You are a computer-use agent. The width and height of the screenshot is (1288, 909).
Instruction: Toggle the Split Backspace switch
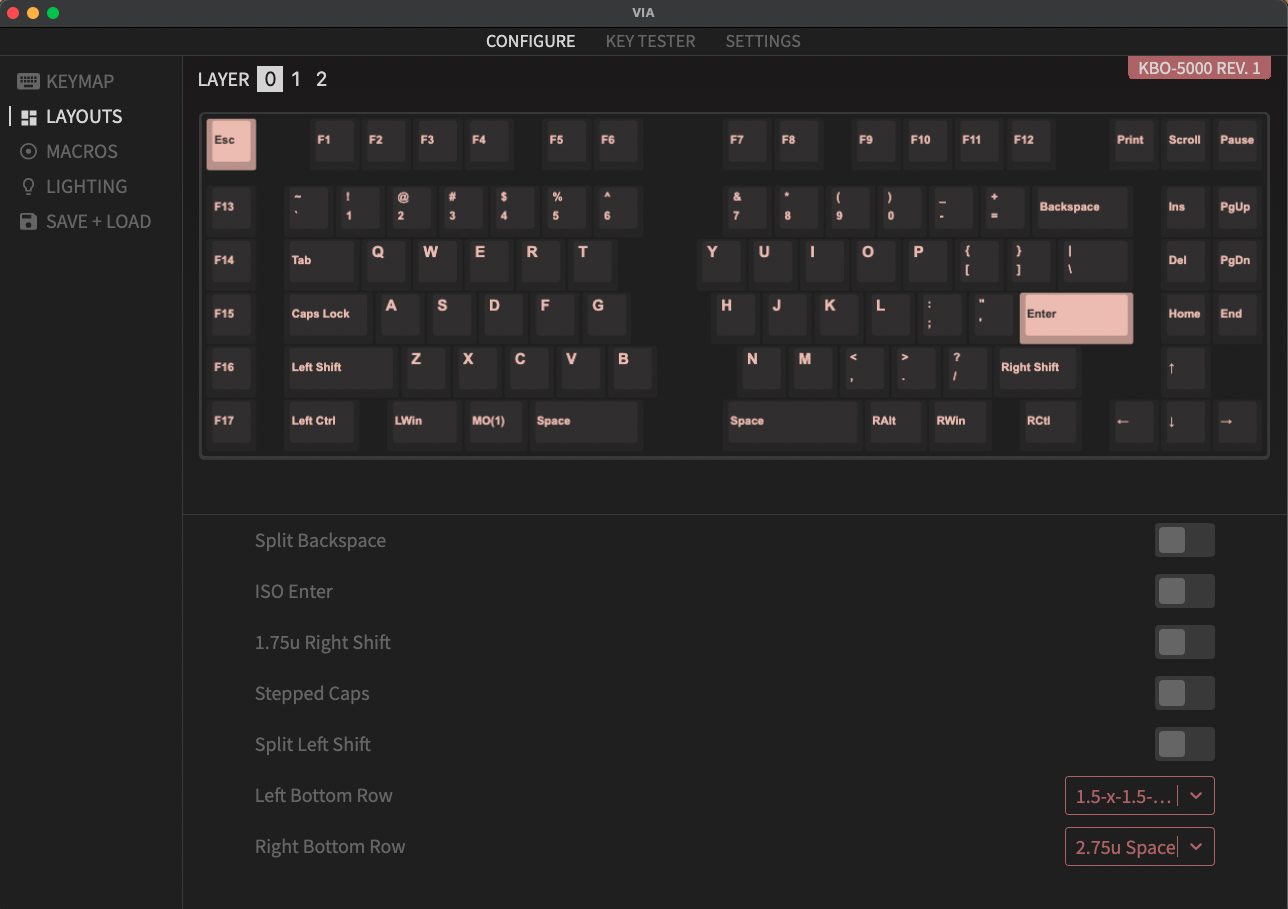click(1185, 540)
